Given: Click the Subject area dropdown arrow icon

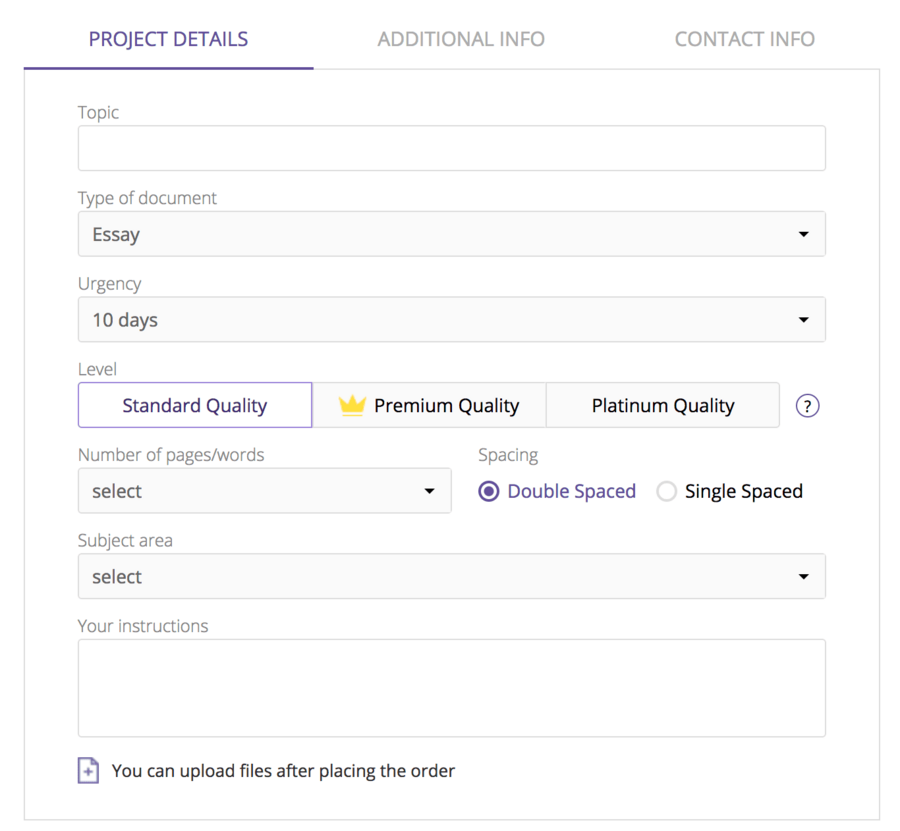Looking at the screenshot, I should [804, 576].
